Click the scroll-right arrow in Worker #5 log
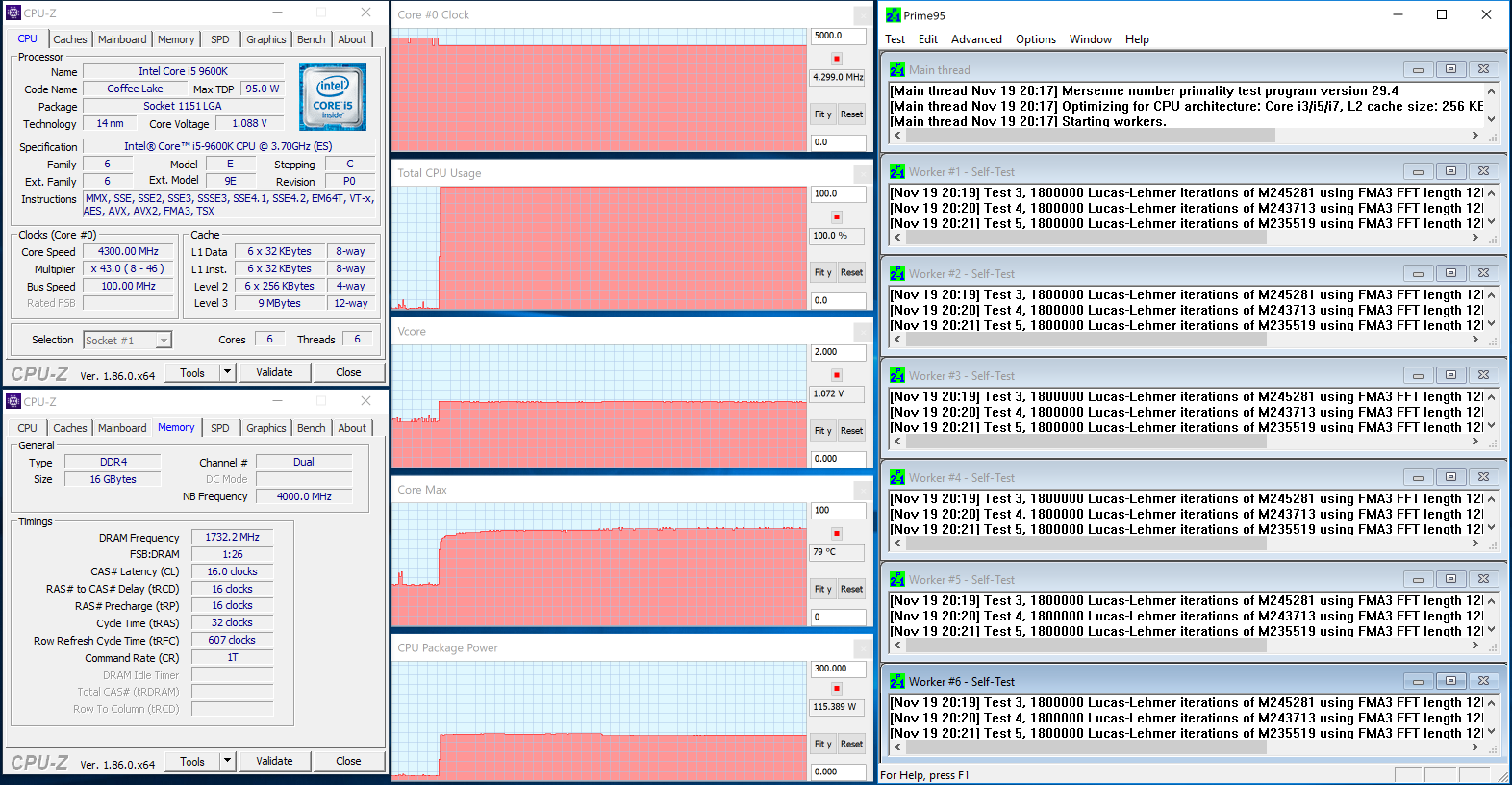The image size is (1512, 785). click(1475, 646)
